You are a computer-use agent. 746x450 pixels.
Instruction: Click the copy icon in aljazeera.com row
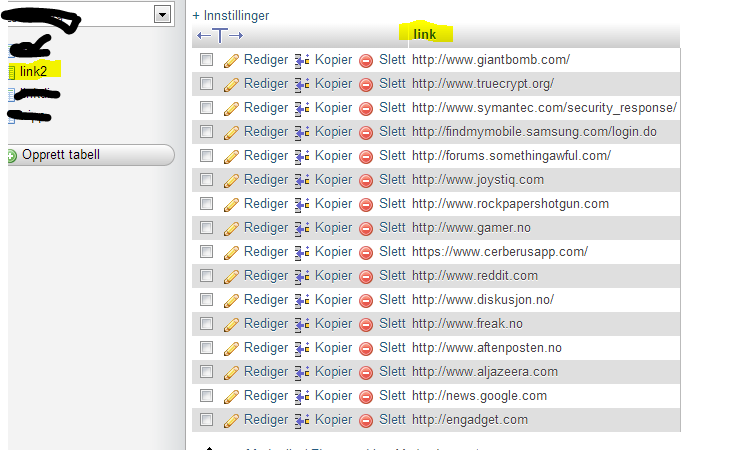302,372
